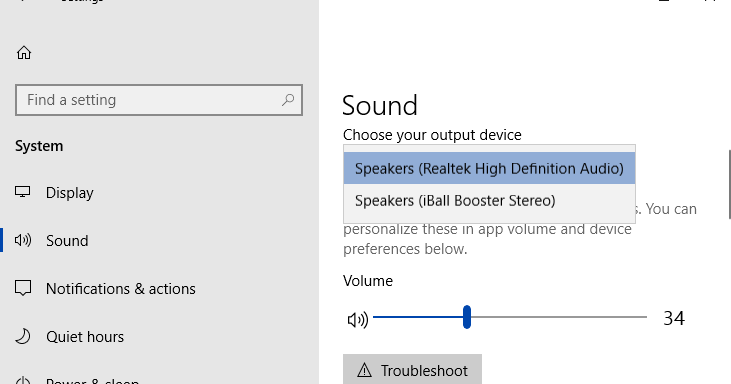Click the Quiet hours moon icon

pyautogui.click(x=23, y=336)
